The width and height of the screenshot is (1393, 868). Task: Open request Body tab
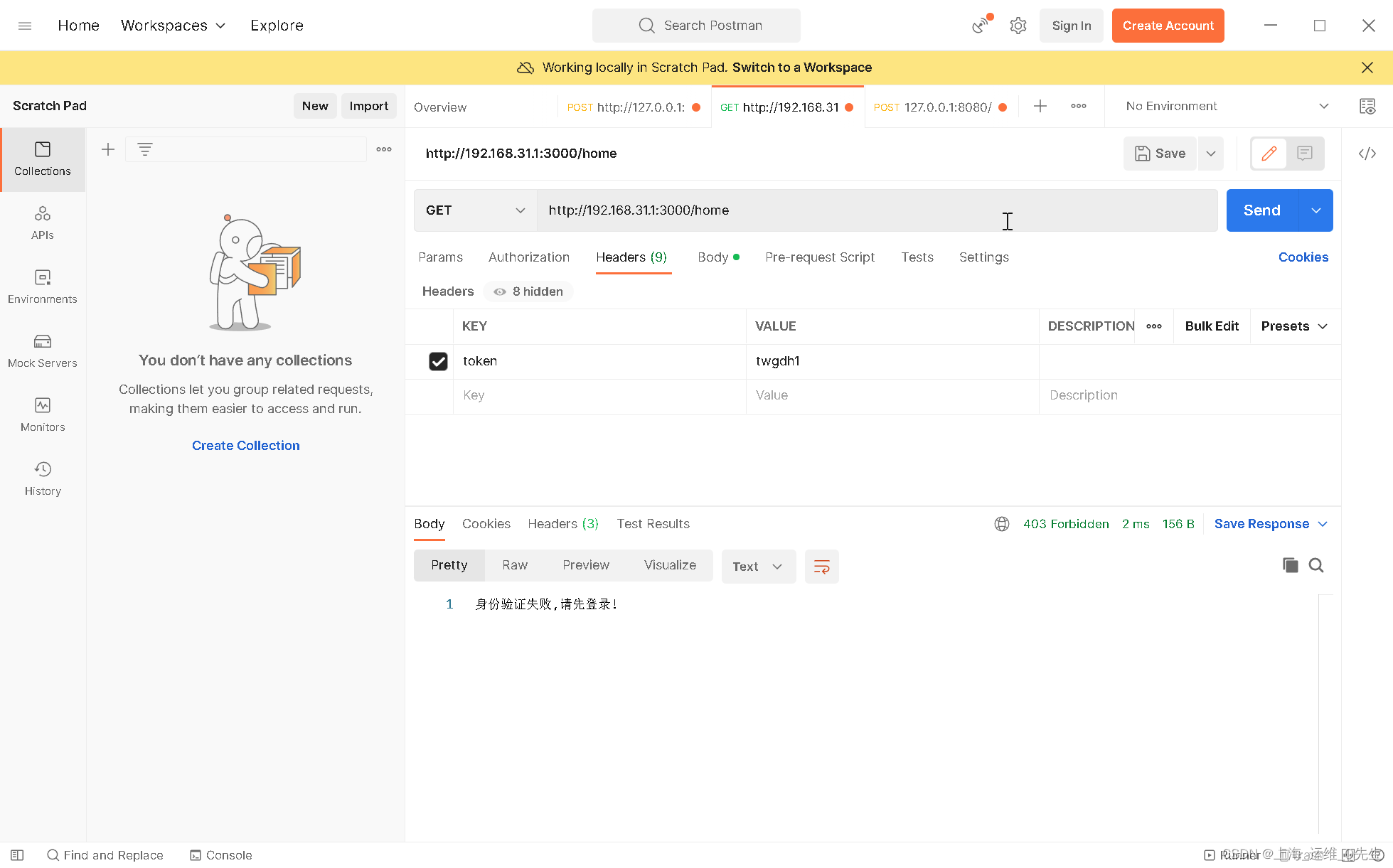tap(718, 257)
